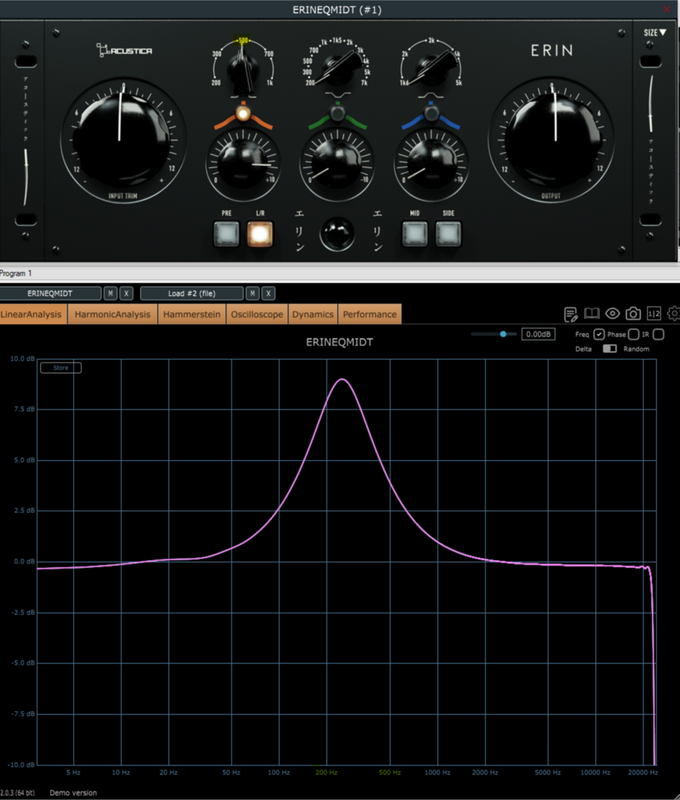Click the orange band frequency selector knob
Screen dimensions: 680x800
point(243,71)
